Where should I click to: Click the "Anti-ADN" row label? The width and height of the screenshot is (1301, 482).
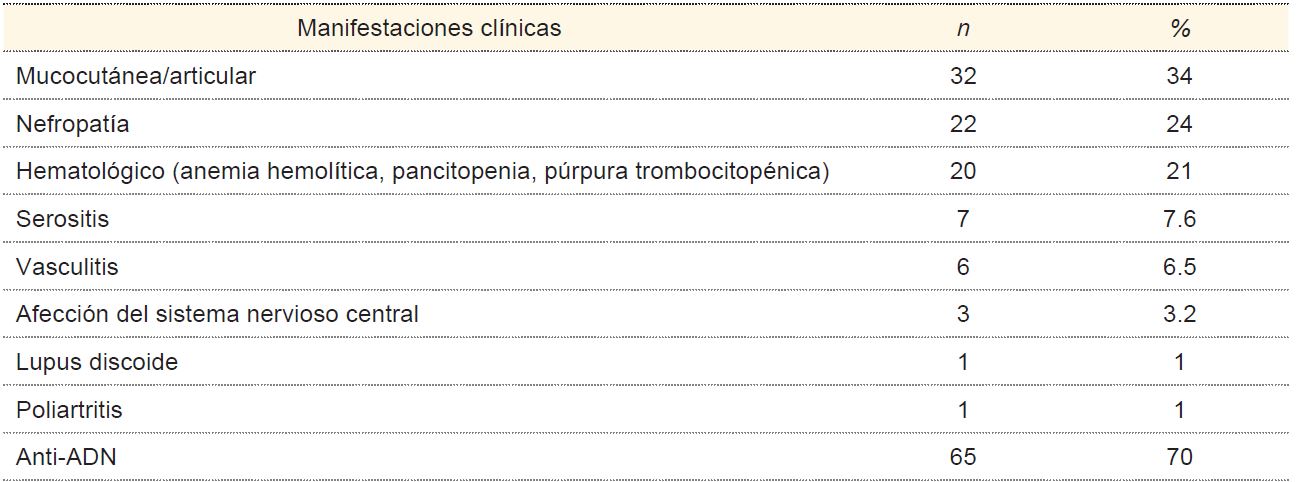pyautogui.click(x=65, y=457)
